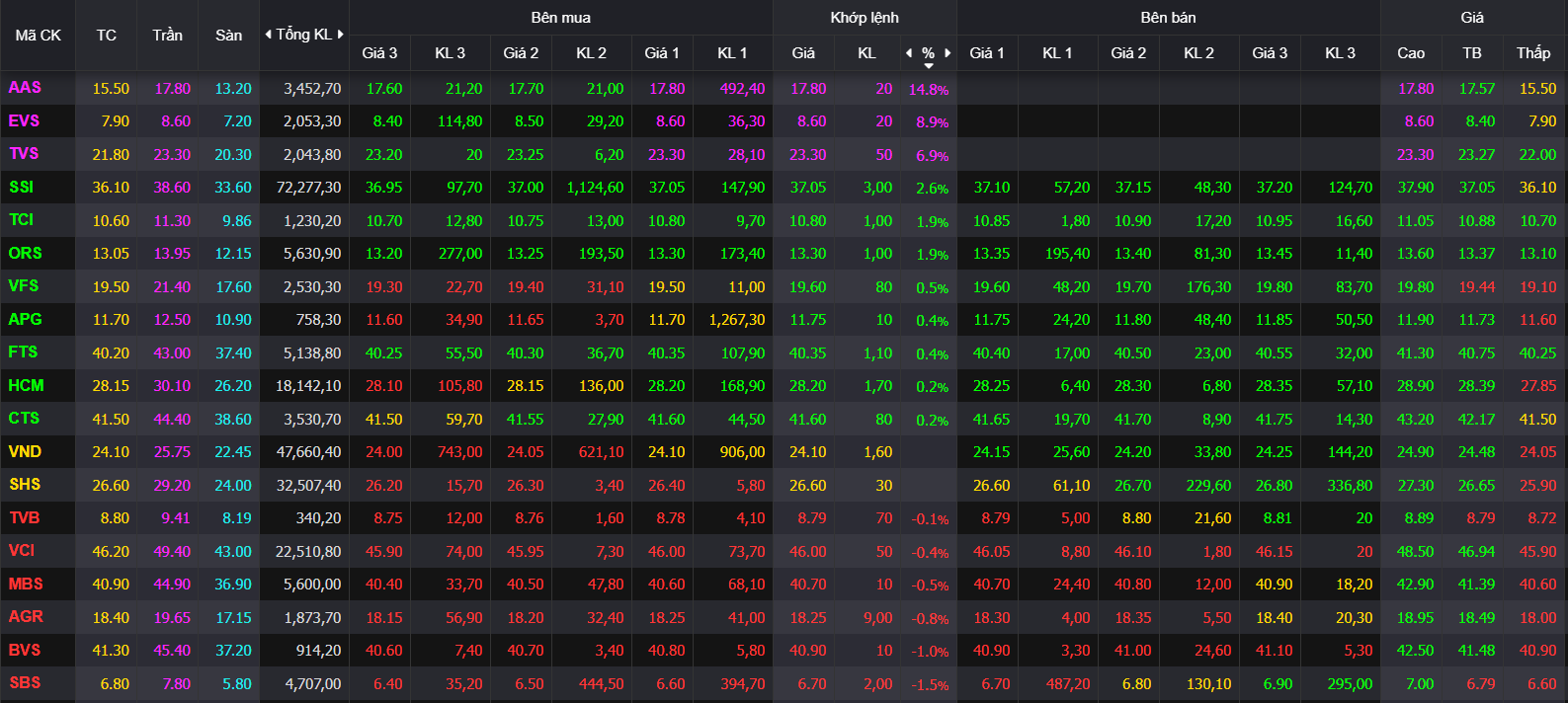Click ORS sell volume 195,40
The image size is (1568, 703).
[1068, 254]
